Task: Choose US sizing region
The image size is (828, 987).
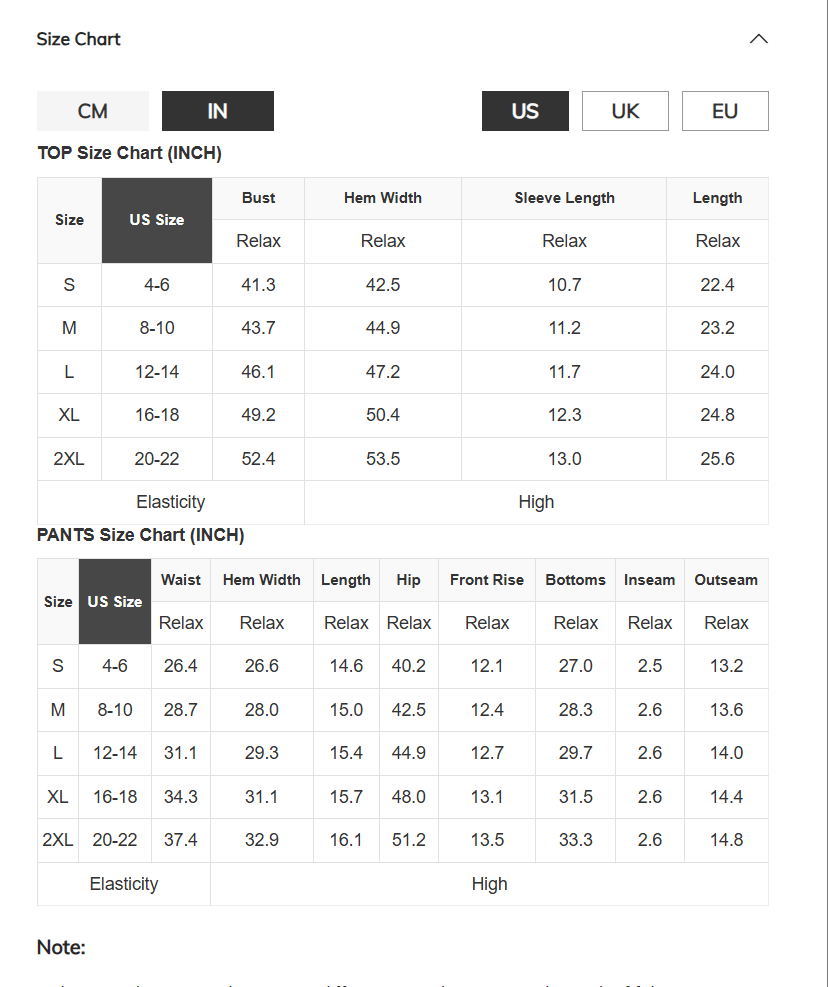Action: click(x=525, y=111)
